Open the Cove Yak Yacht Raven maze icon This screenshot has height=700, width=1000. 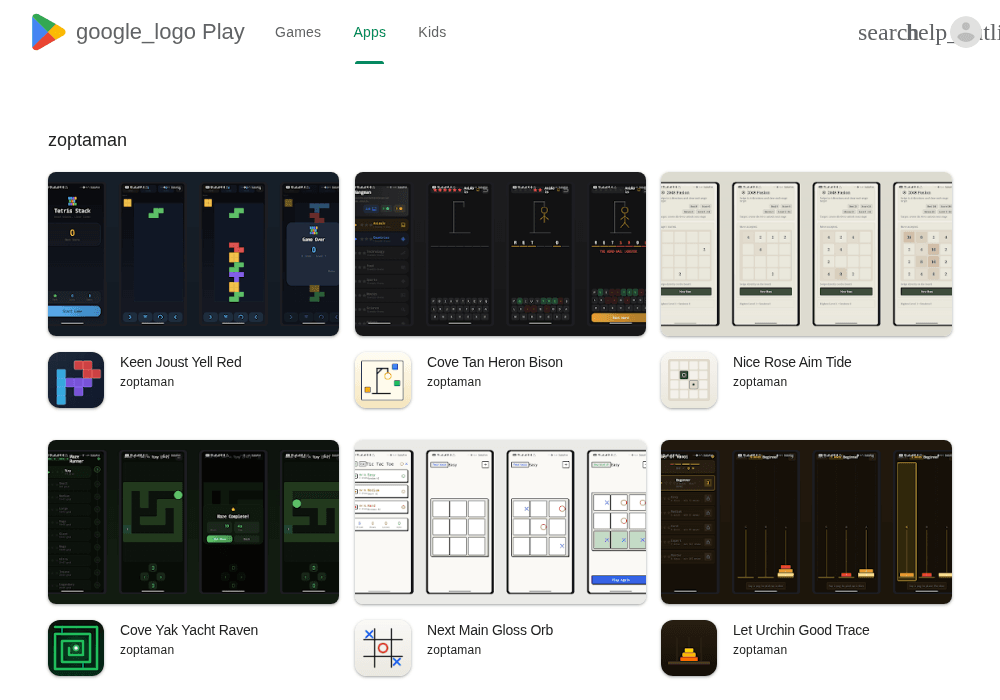76,648
